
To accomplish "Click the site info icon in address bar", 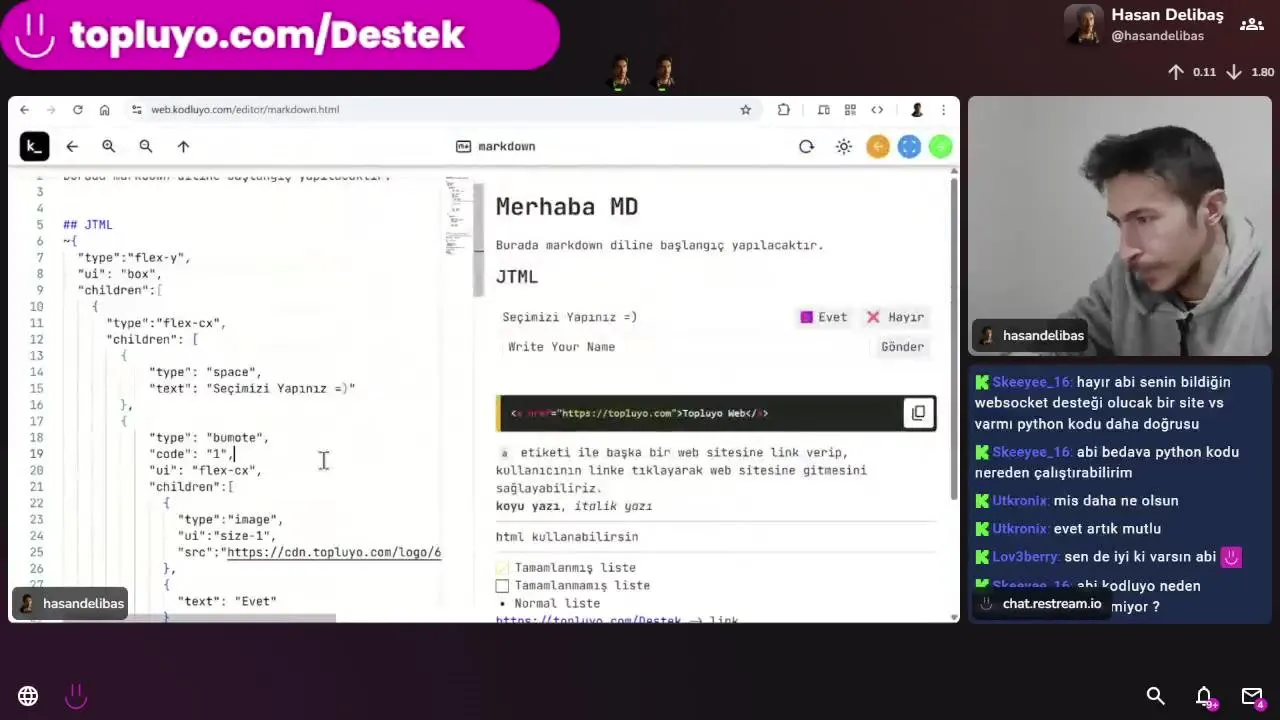I will point(136,110).
